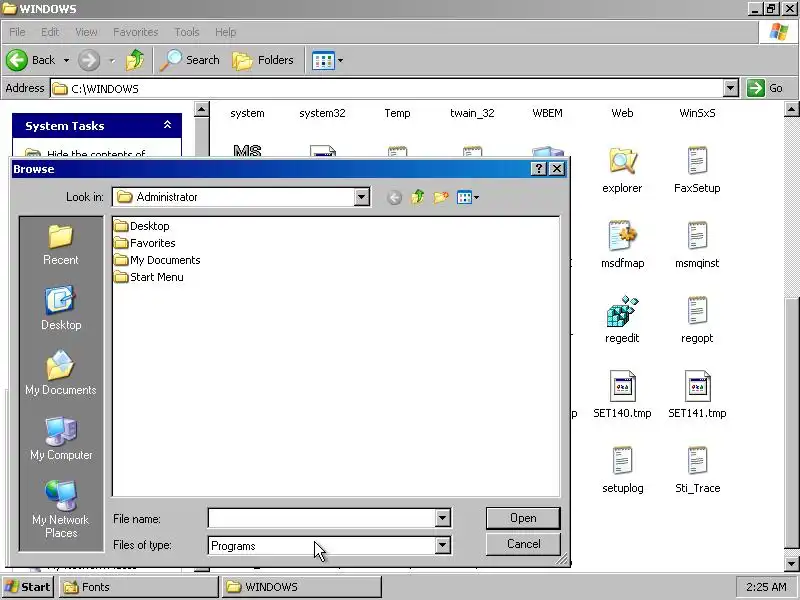Screen dimensions: 800x600
Task: Click the C:\WINDOWS address field
Action: [387, 88]
